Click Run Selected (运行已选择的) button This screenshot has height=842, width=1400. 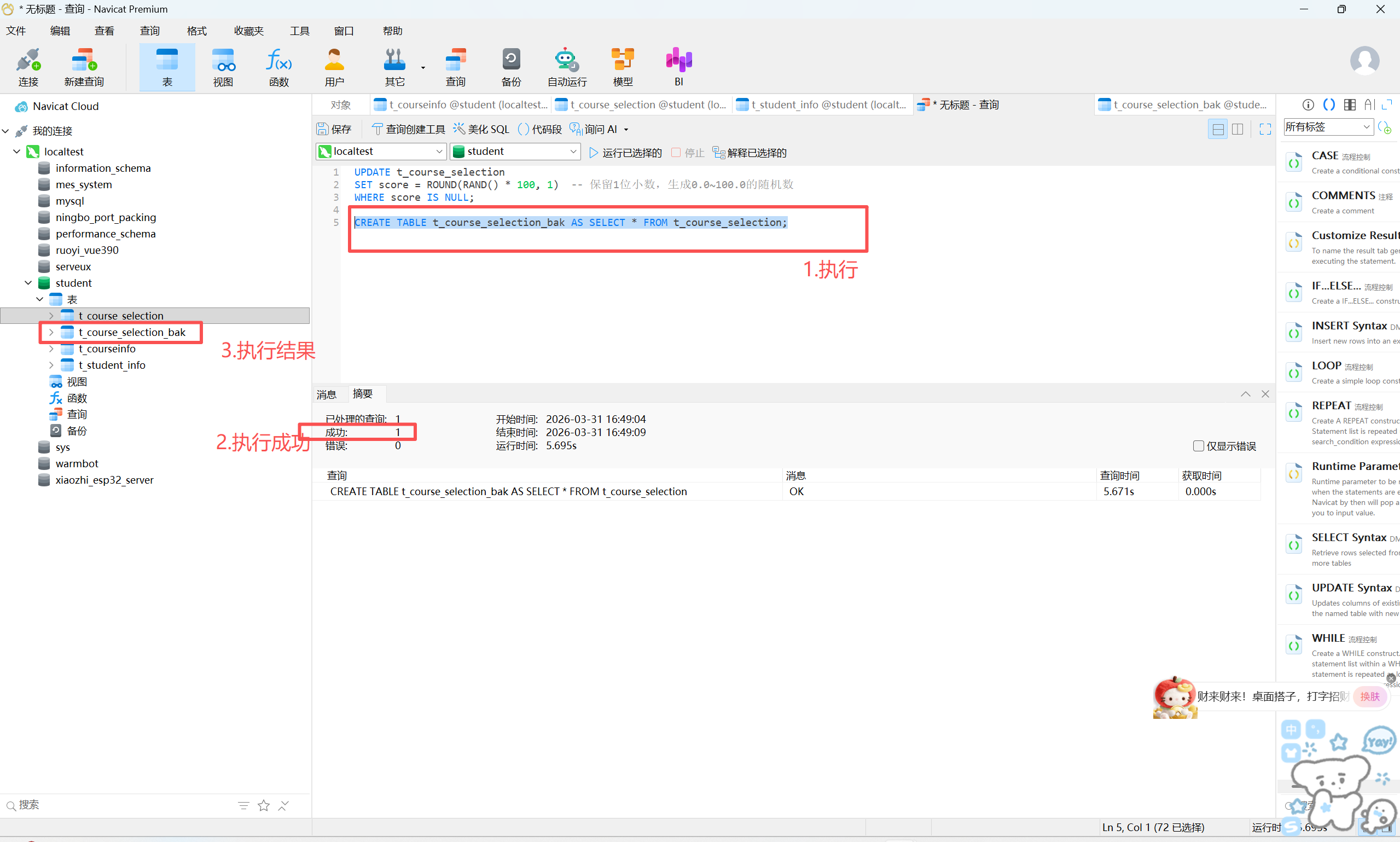(x=625, y=153)
